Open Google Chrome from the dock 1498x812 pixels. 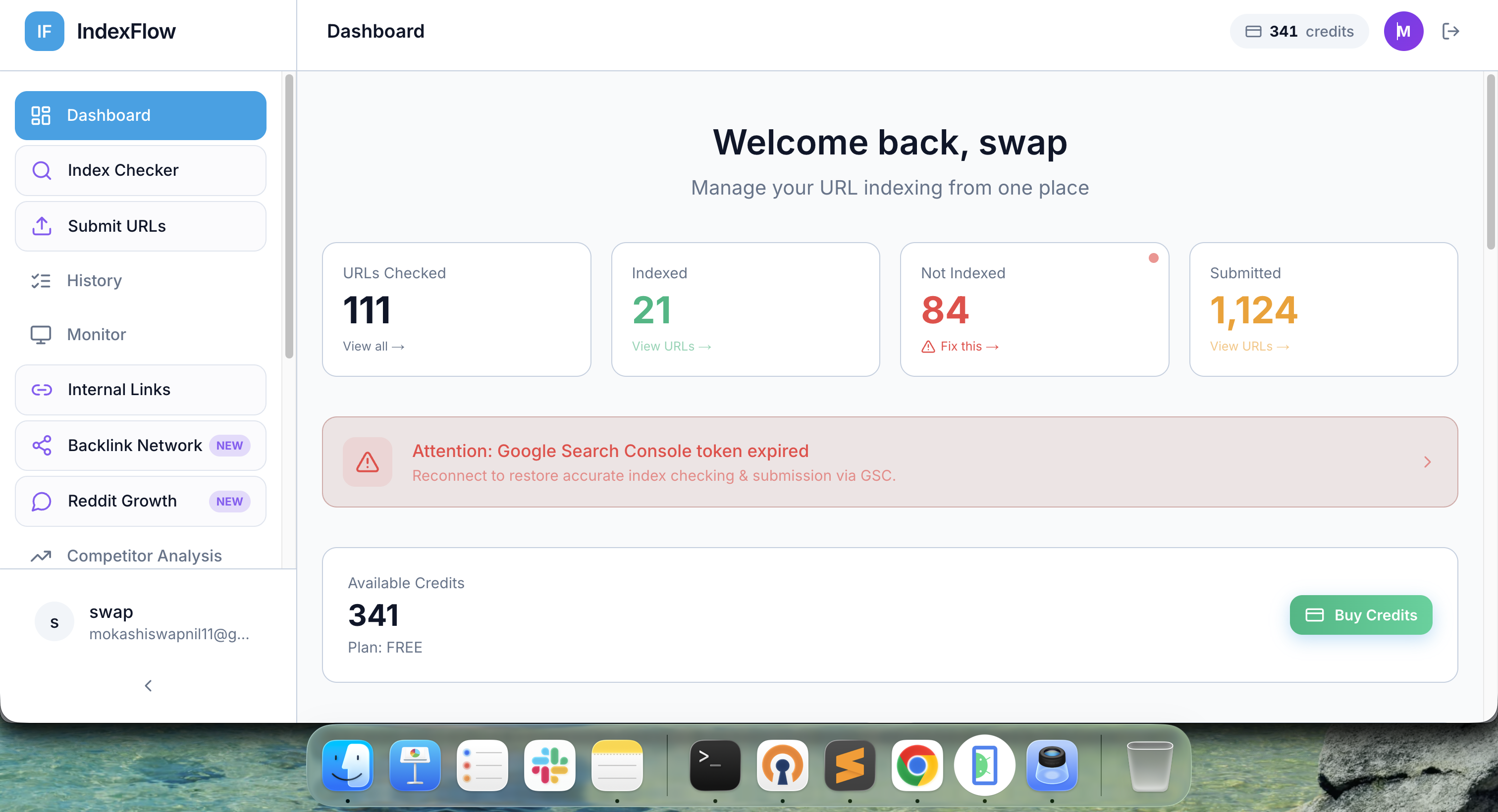pos(917,765)
